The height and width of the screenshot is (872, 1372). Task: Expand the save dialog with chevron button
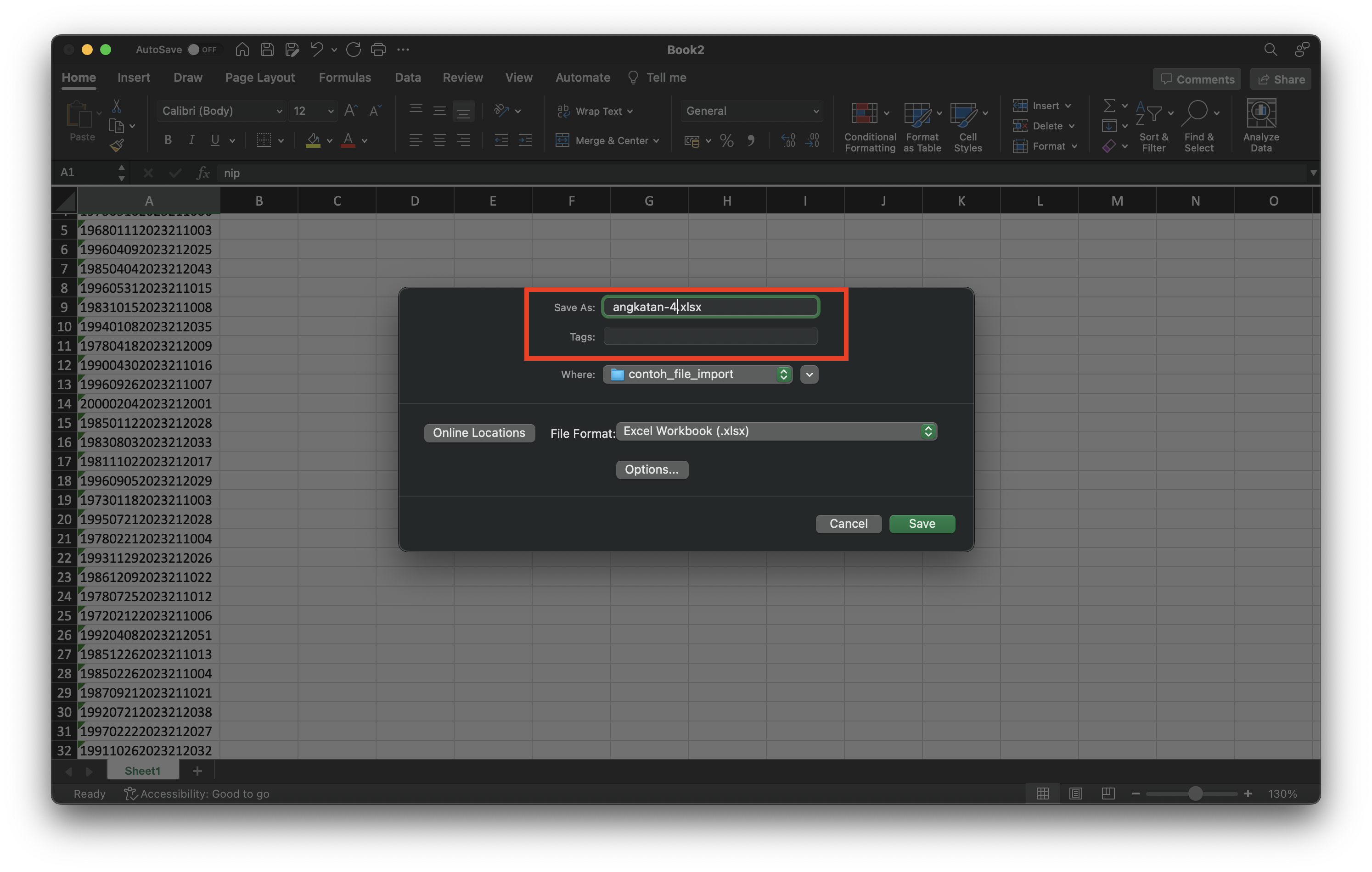[809, 374]
